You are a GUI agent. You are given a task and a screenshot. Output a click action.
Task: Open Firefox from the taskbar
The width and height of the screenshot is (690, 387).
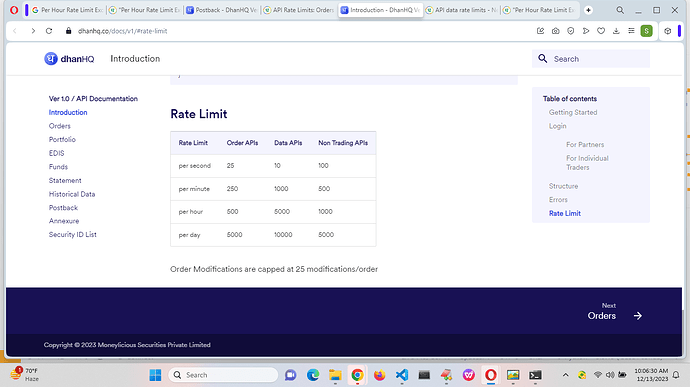pyautogui.click(x=379, y=375)
